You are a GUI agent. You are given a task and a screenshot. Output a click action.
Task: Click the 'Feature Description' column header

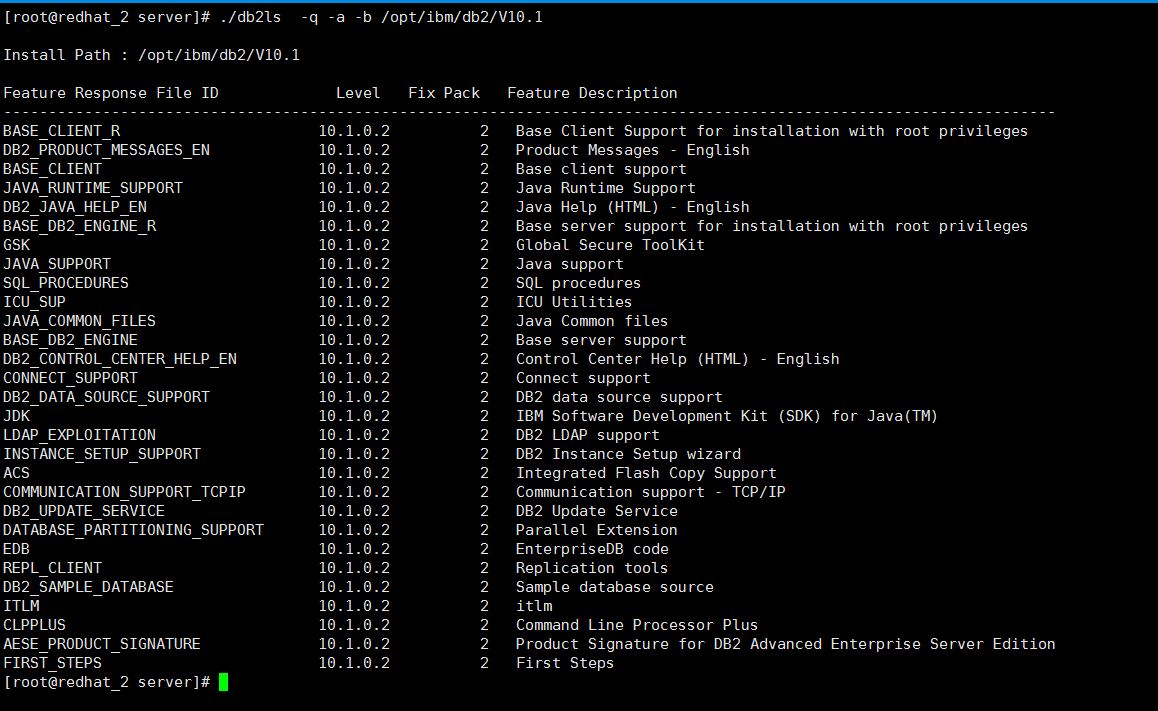point(592,93)
